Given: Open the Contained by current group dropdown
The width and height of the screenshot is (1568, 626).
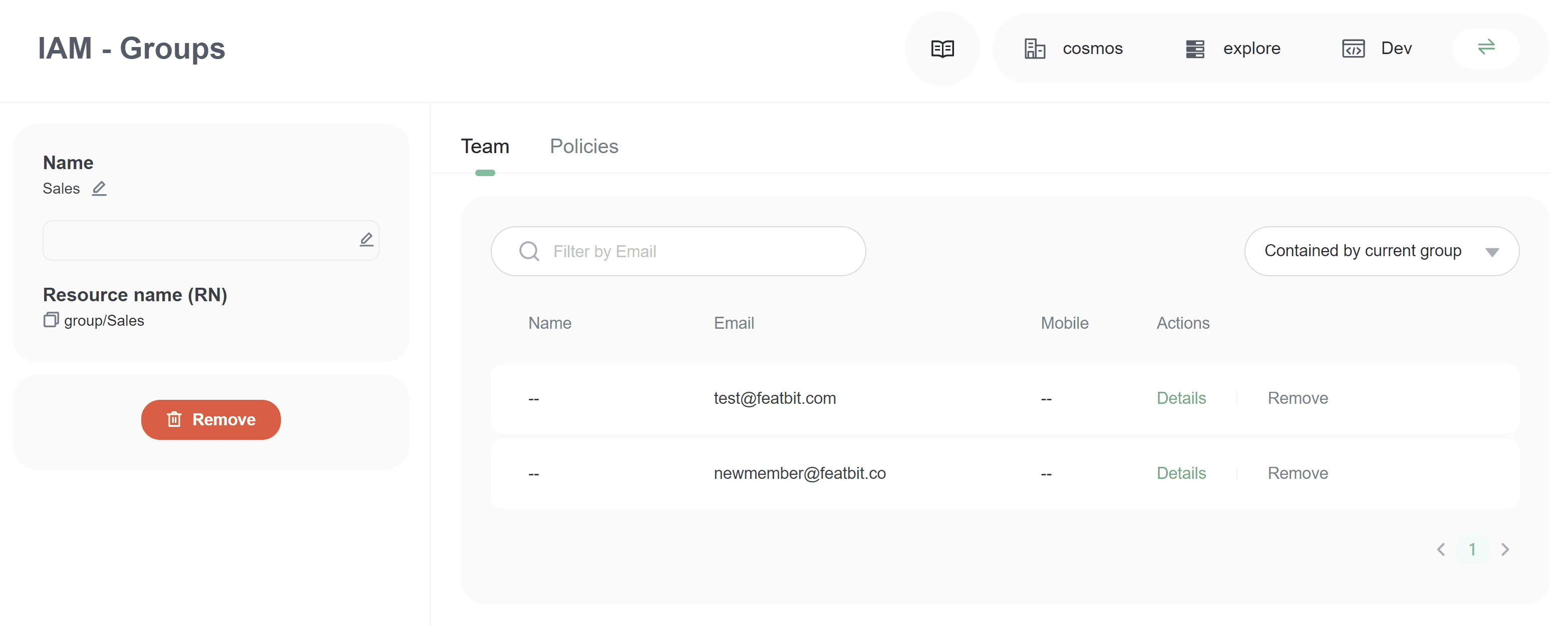Looking at the screenshot, I should pos(1381,251).
